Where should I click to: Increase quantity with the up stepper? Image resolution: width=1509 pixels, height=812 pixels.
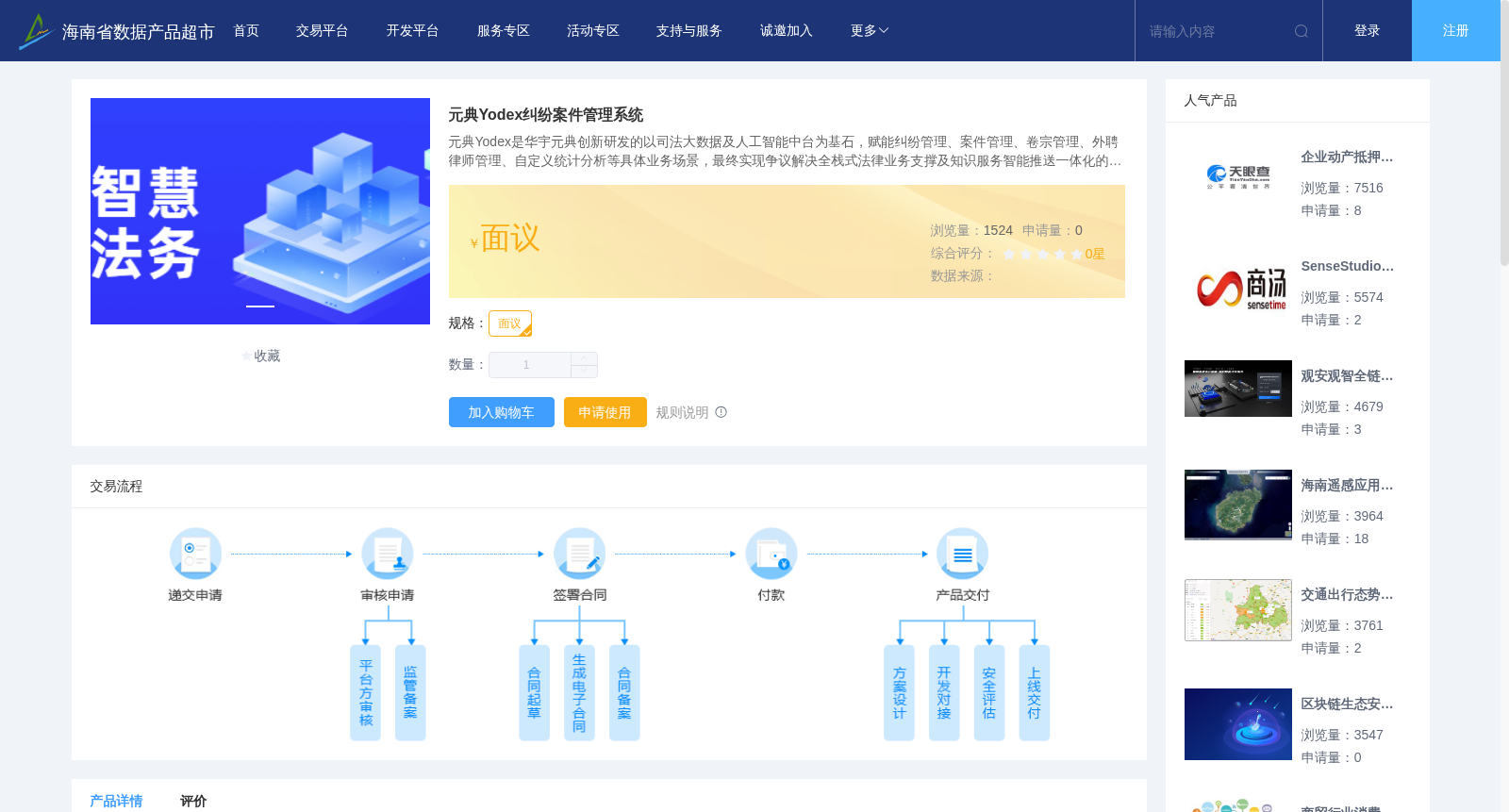pyautogui.click(x=584, y=358)
